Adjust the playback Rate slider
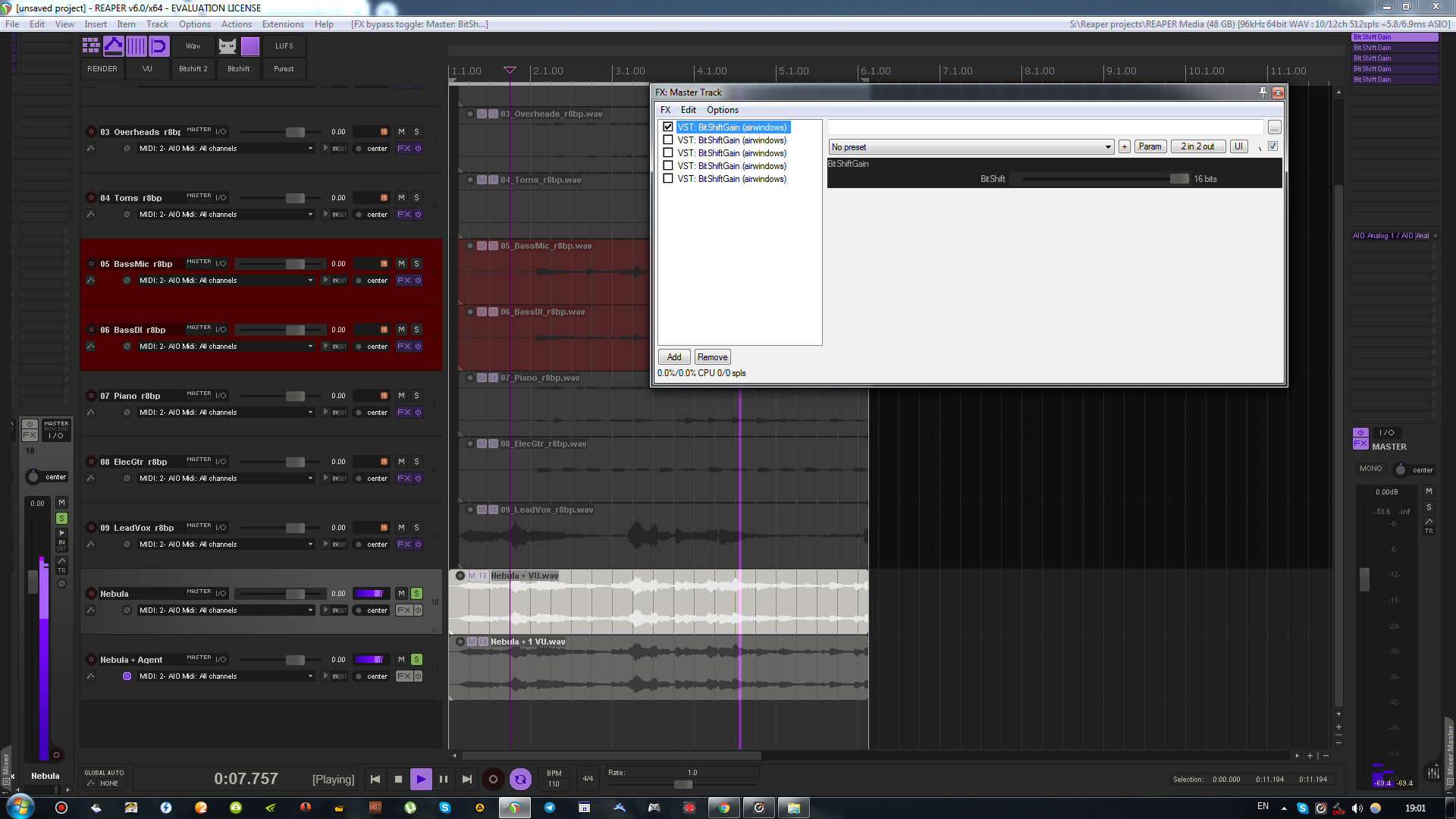 click(x=682, y=784)
